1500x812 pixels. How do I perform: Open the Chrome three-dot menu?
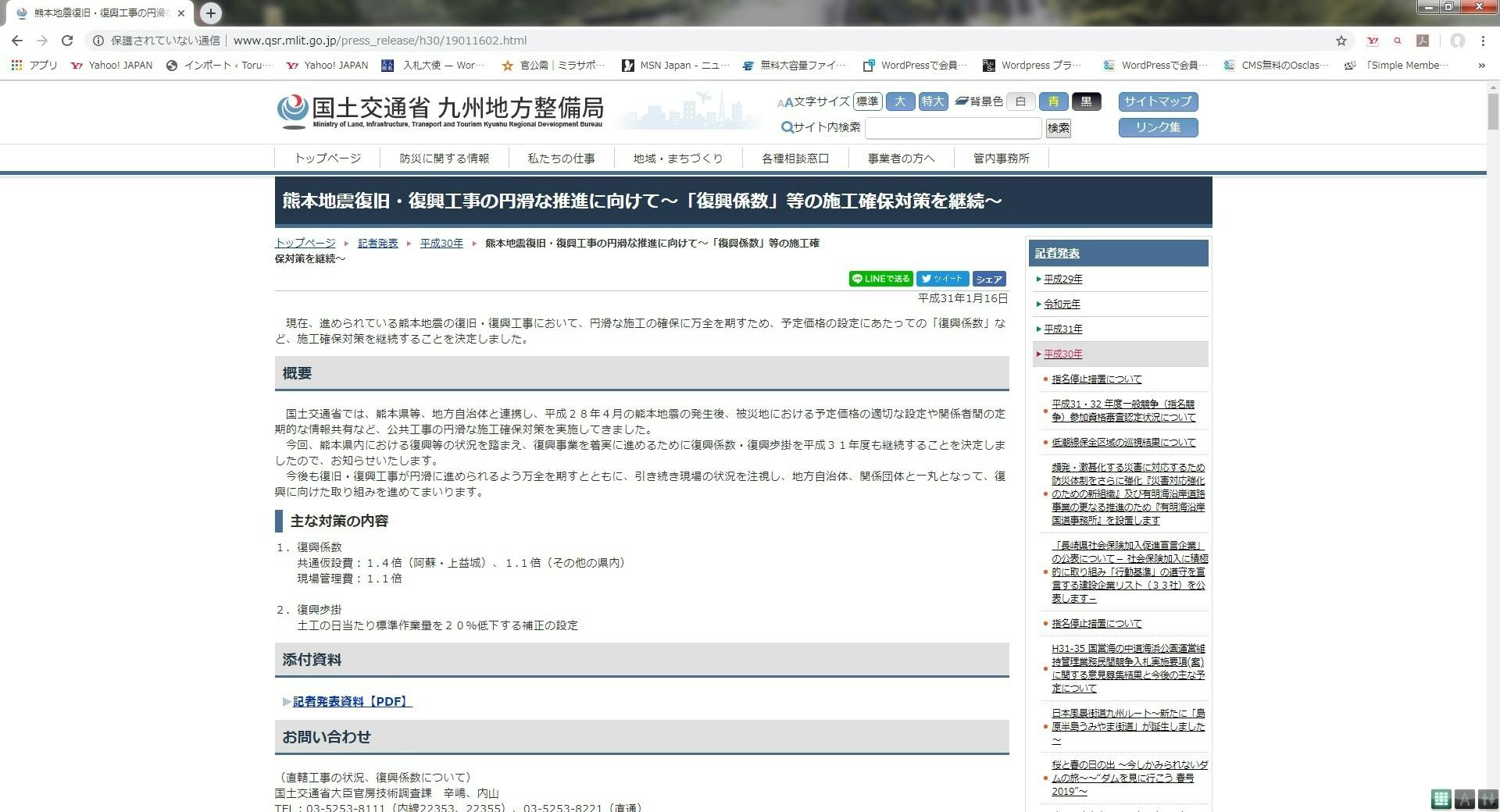click(x=1483, y=41)
